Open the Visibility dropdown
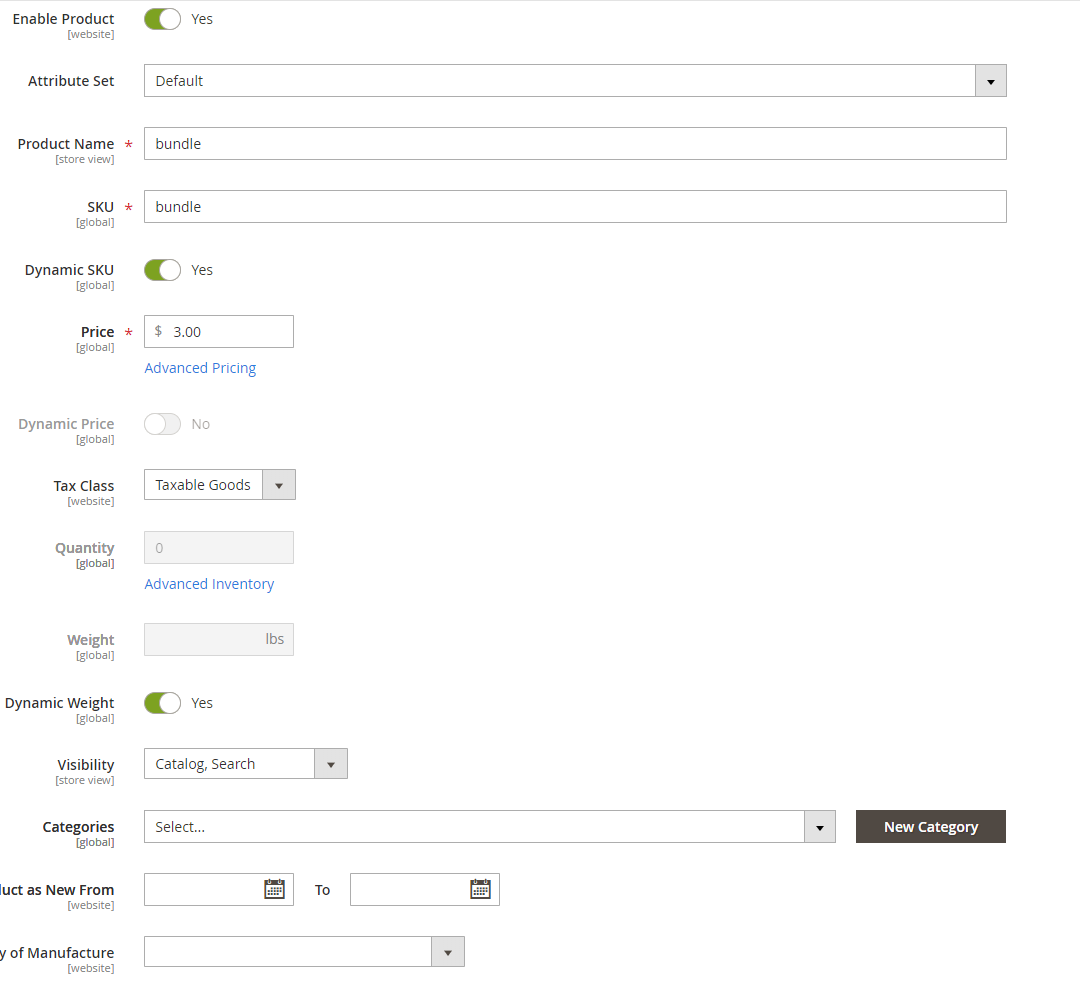Image resolution: width=1080 pixels, height=1001 pixels. 246,764
